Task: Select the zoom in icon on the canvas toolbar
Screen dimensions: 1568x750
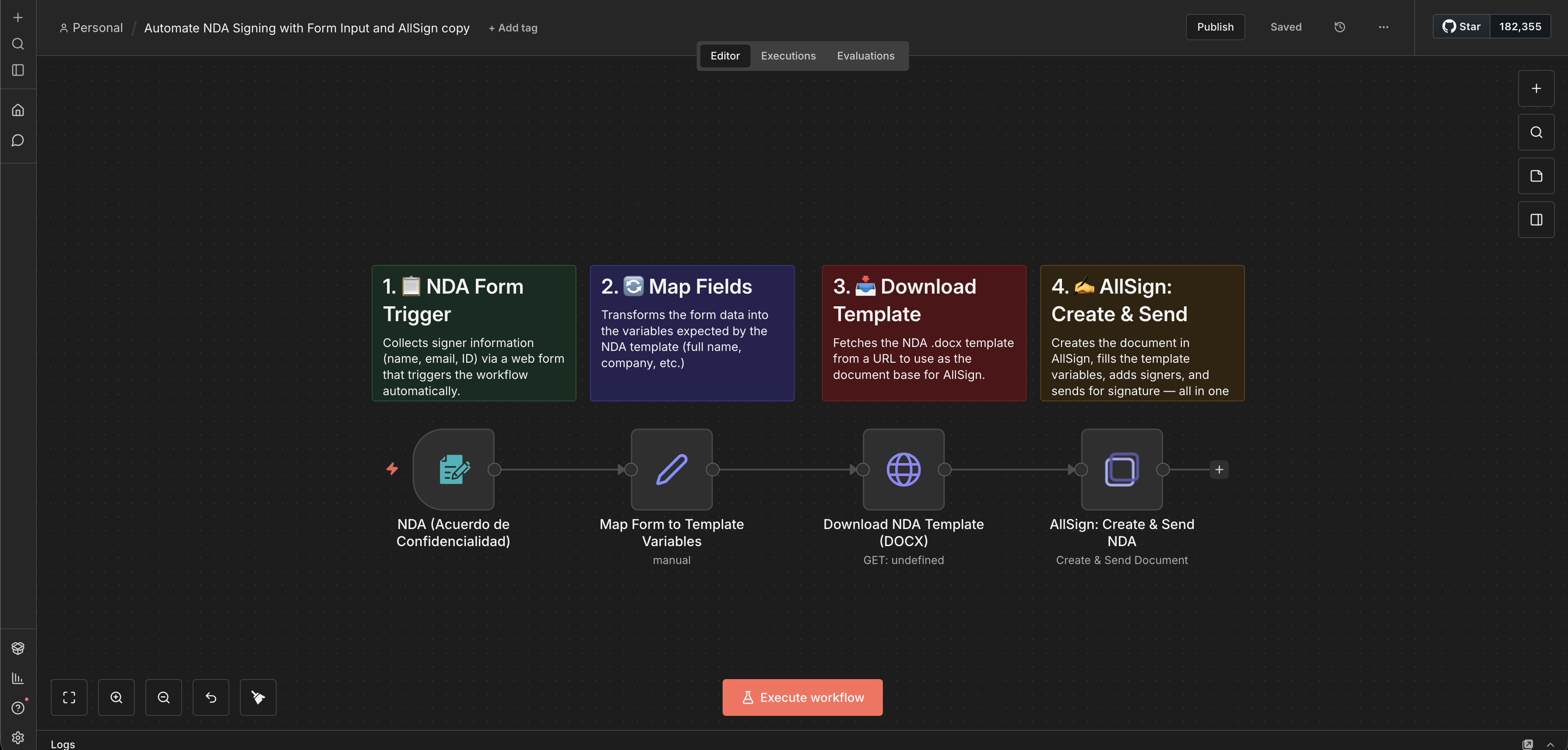Action: [x=116, y=697]
